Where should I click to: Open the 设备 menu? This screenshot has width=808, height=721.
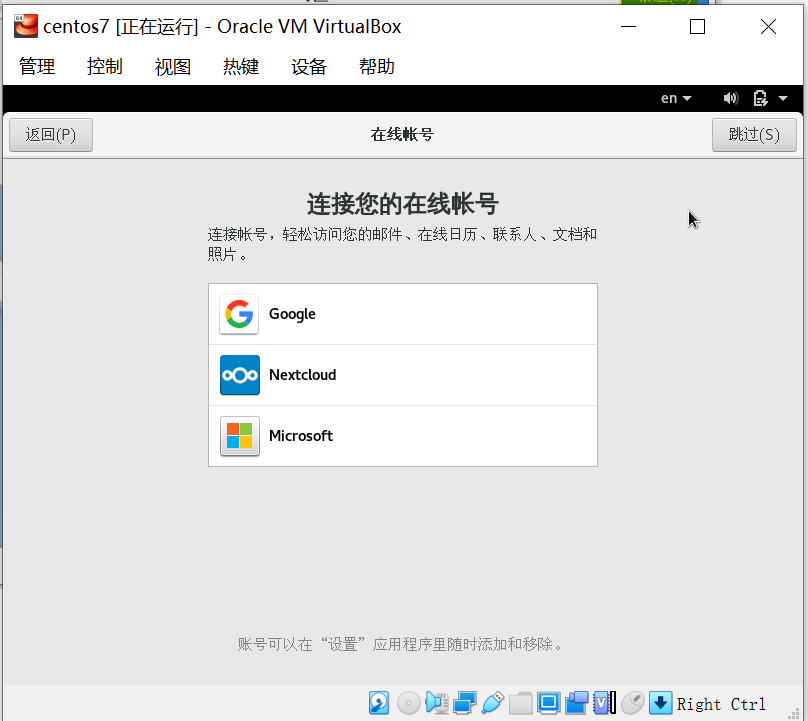pos(309,66)
